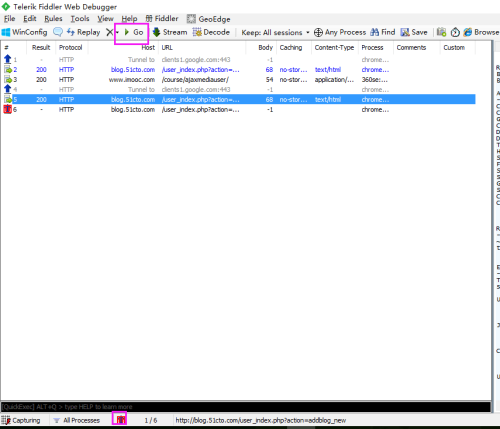
Task: Click the timer clock icon in the toolbar
Action: pyautogui.click(x=455, y=32)
